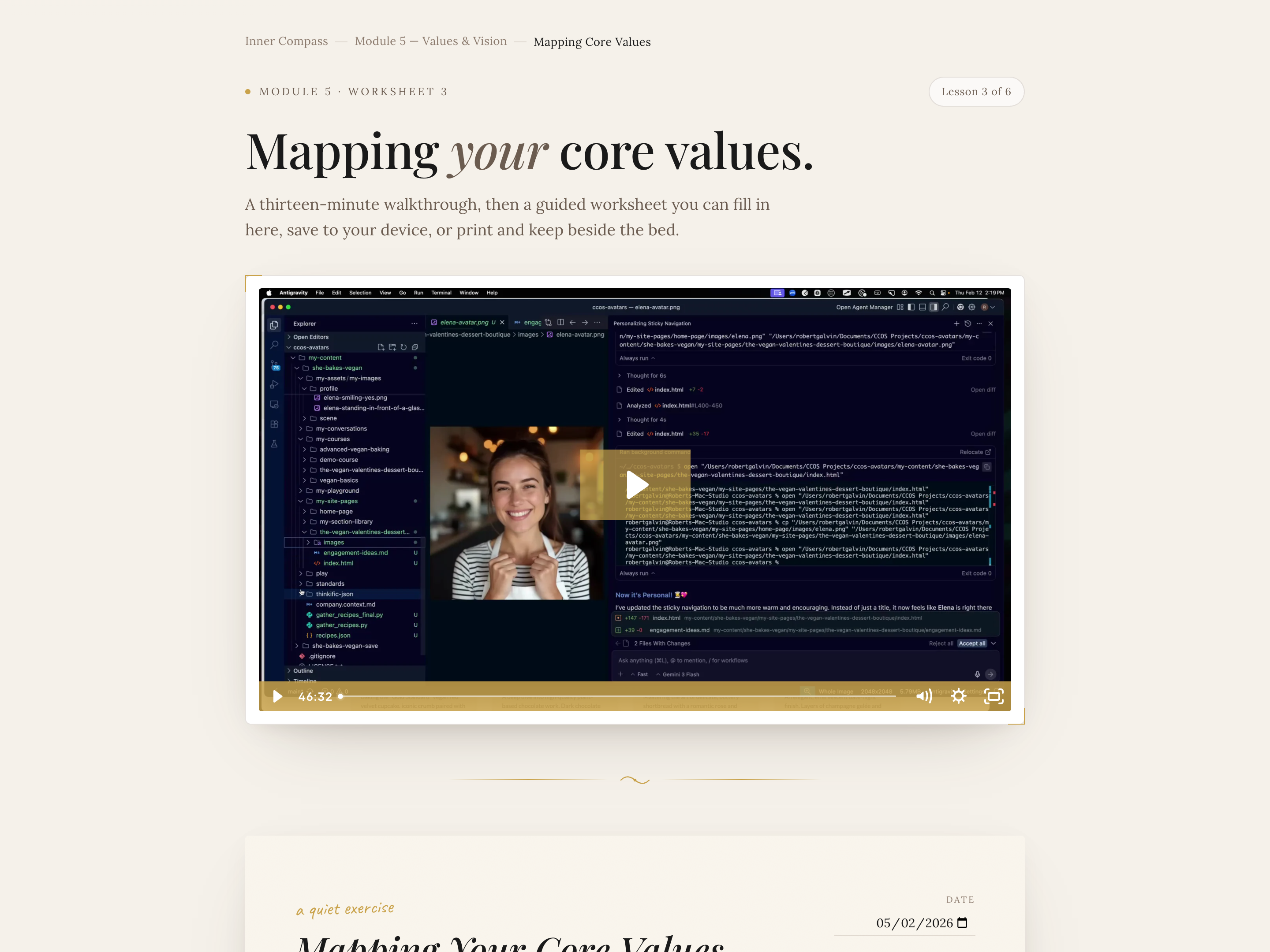Go to Module 5 — Values & Vision breadcrumb
1270x952 pixels.
point(430,41)
